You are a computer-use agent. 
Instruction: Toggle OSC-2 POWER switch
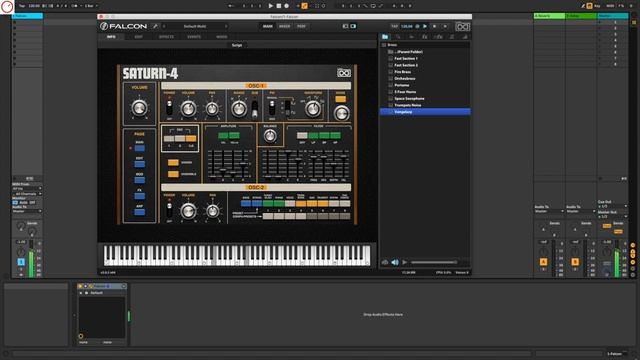pos(169,210)
